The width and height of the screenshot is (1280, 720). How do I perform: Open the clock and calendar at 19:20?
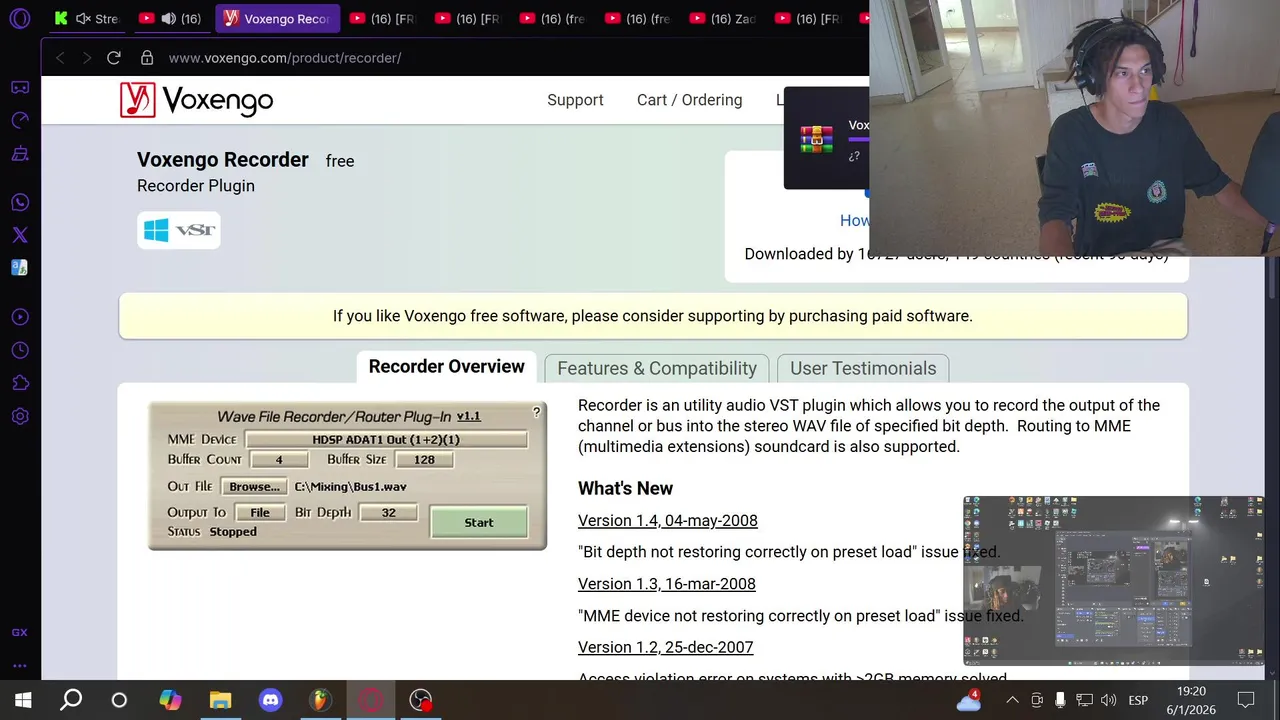1191,700
